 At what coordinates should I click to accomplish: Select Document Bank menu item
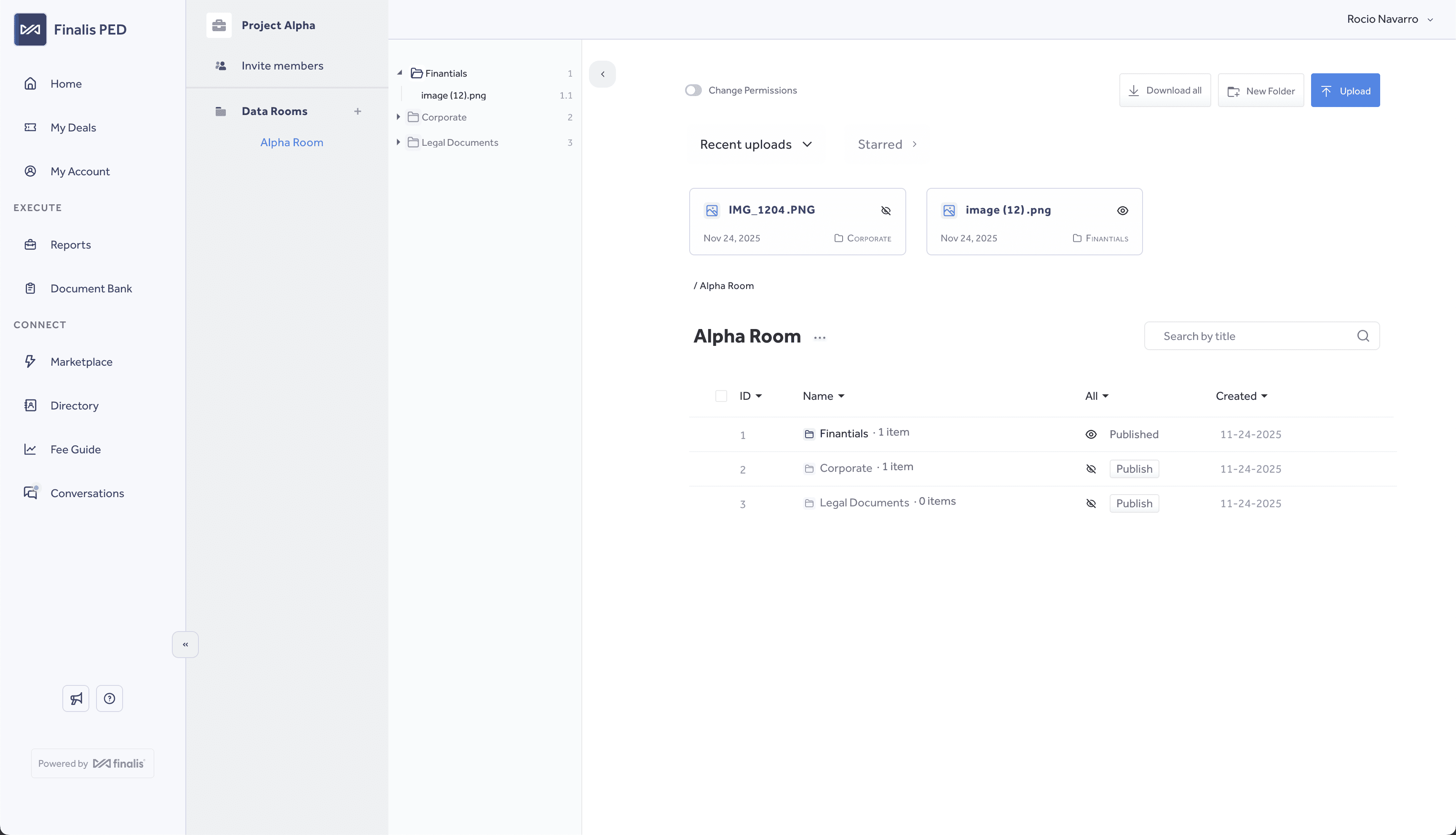point(91,289)
